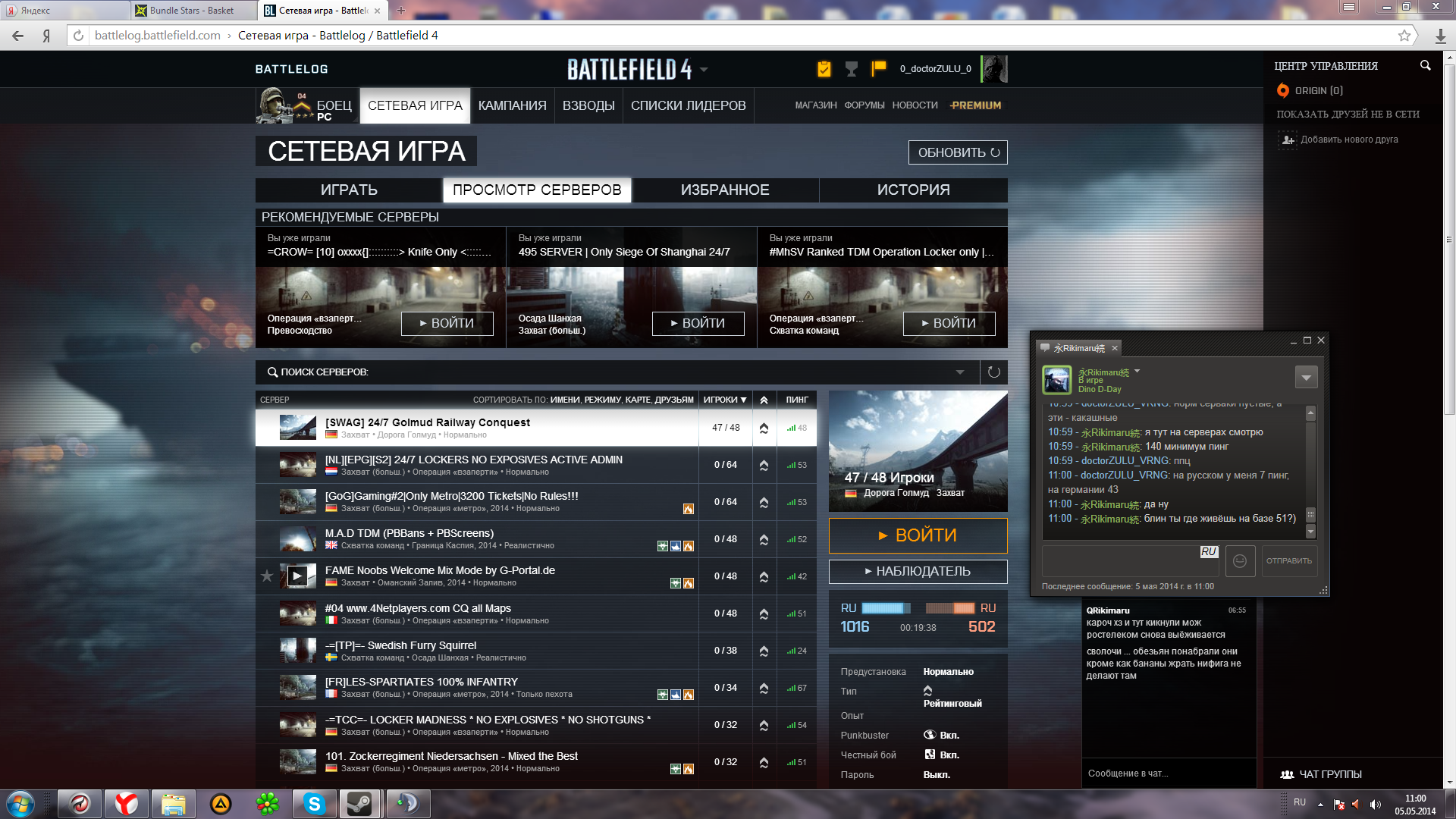The width and height of the screenshot is (1456, 819).
Task: Open downloads arrow icon in browser
Action: pyautogui.click(x=1440, y=36)
